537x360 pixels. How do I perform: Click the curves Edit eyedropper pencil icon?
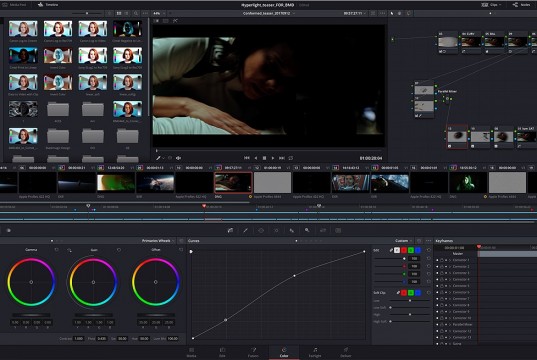[x=391, y=250]
